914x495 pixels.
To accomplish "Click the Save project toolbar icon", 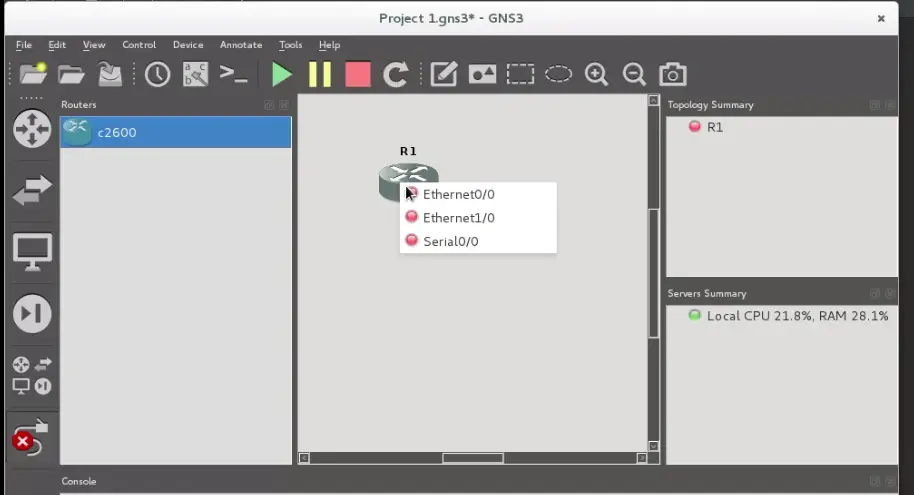I will pos(110,74).
